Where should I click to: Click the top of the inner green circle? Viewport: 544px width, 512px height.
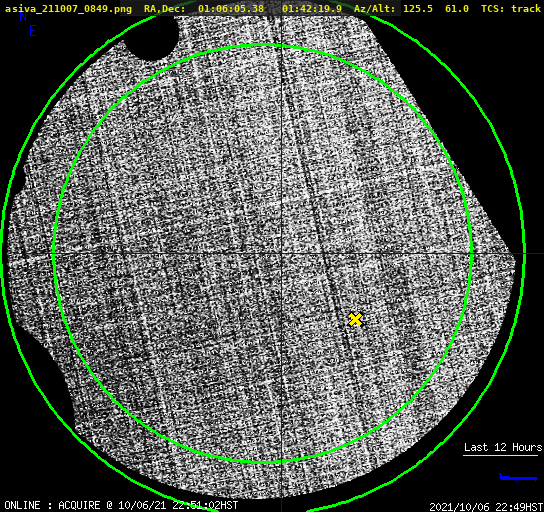(263, 44)
